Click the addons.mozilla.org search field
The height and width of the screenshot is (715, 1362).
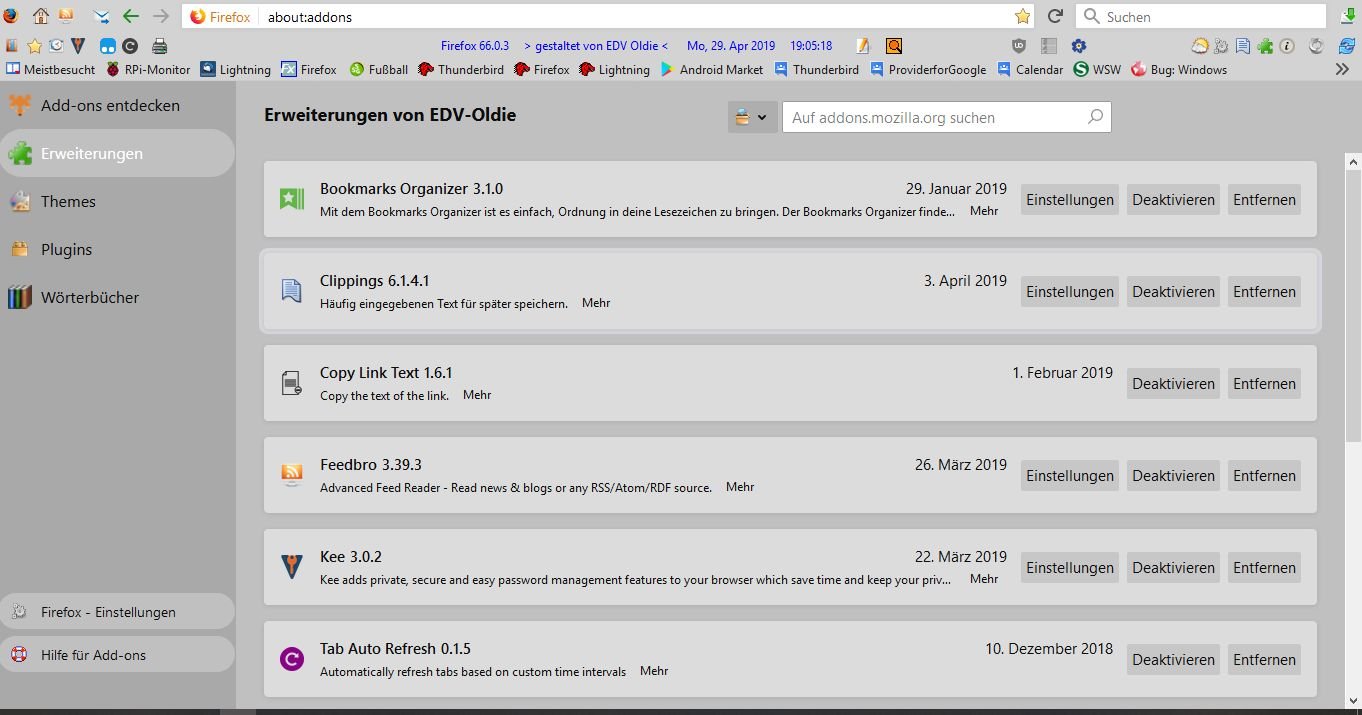click(x=935, y=117)
